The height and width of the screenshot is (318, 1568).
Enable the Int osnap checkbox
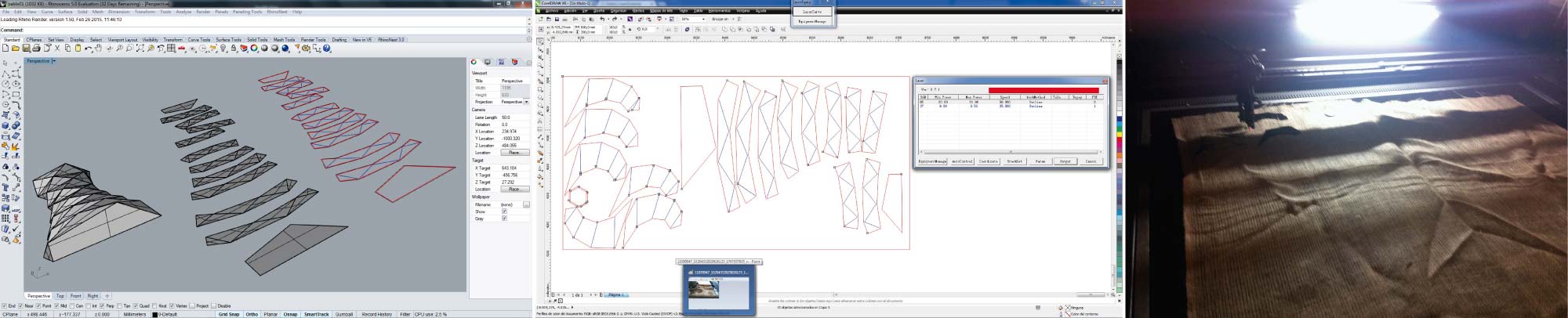pos(88,305)
